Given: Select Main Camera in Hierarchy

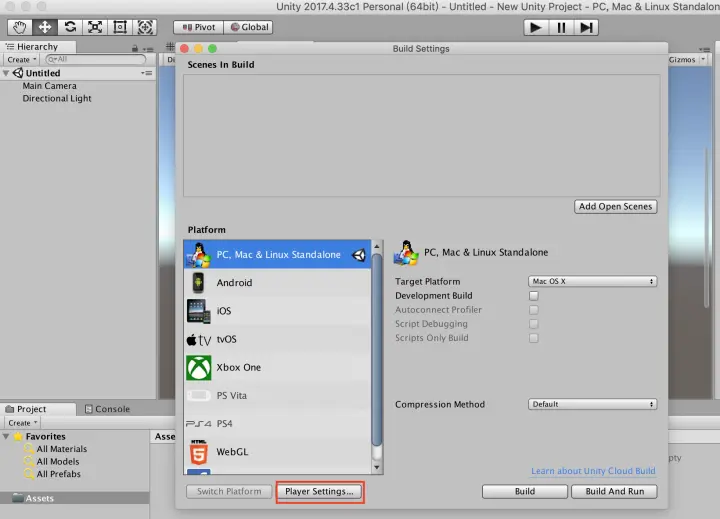Looking at the screenshot, I should [x=50, y=86].
